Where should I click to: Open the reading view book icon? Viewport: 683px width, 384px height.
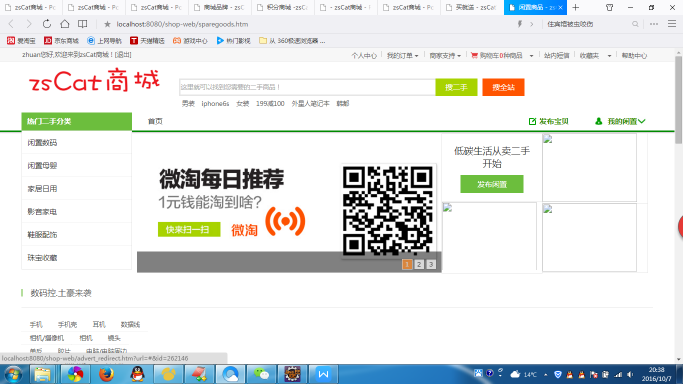[82, 24]
